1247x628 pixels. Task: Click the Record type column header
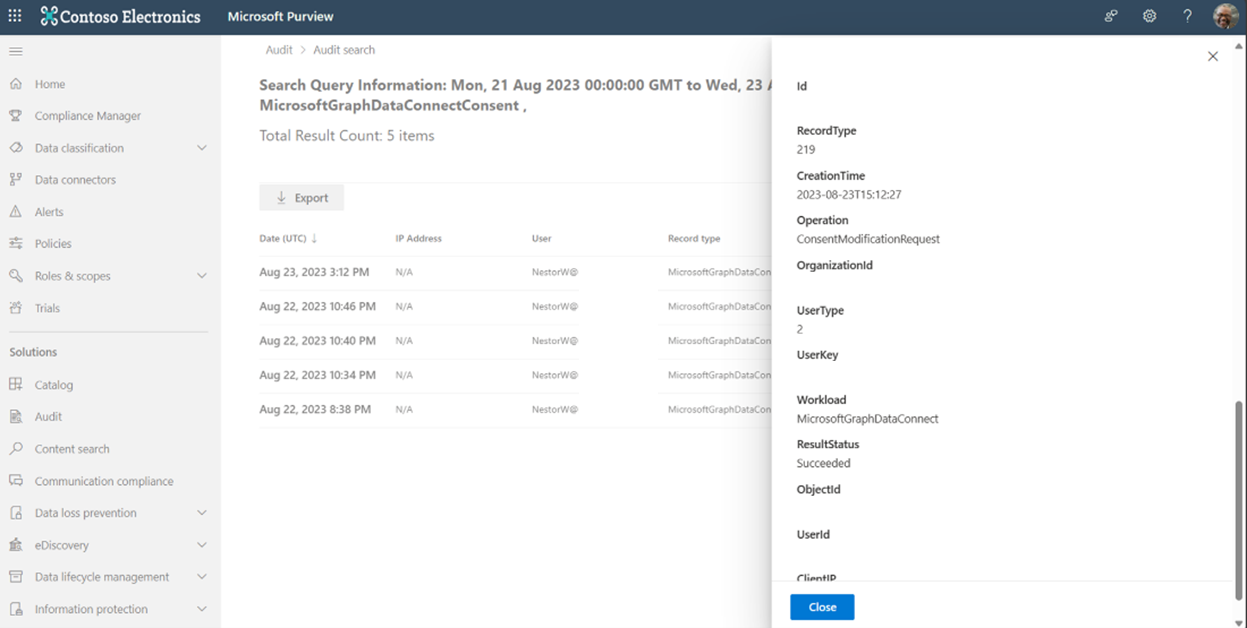coord(694,239)
